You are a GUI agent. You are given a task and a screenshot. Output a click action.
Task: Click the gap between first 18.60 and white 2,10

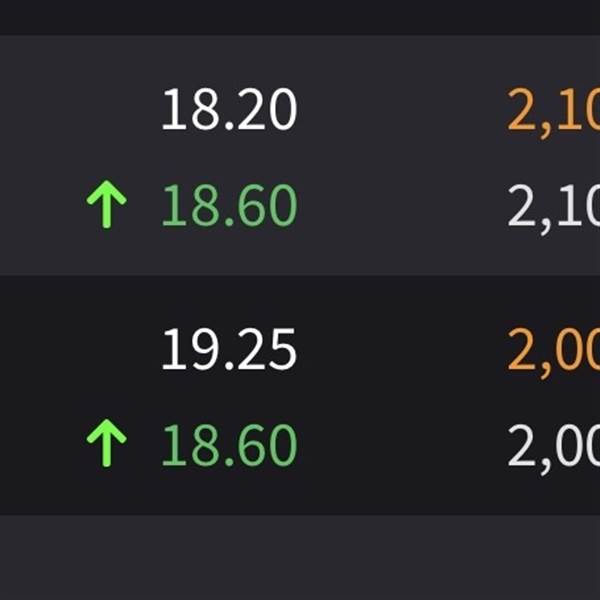point(400,206)
